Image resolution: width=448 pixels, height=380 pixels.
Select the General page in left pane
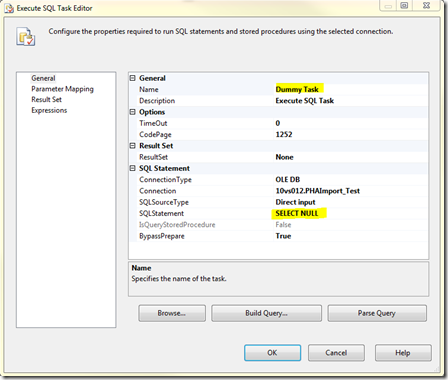coord(43,78)
